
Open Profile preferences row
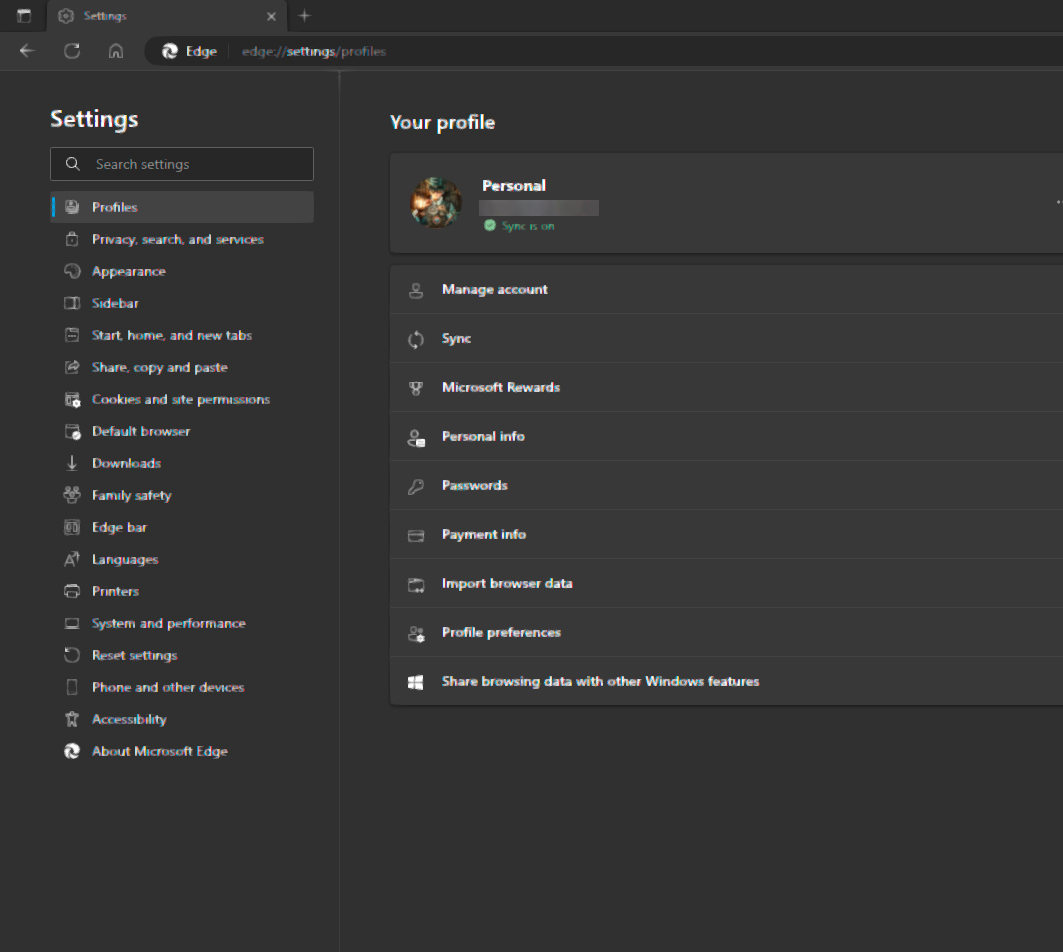pos(501,633)
